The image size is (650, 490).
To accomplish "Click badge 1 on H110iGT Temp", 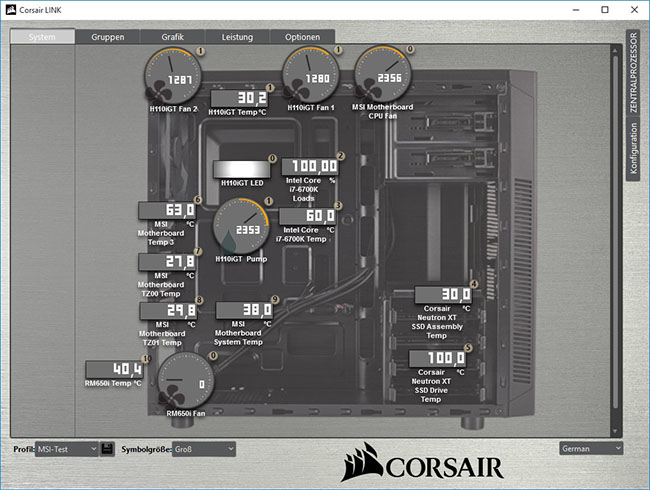I will click(270, 88).
